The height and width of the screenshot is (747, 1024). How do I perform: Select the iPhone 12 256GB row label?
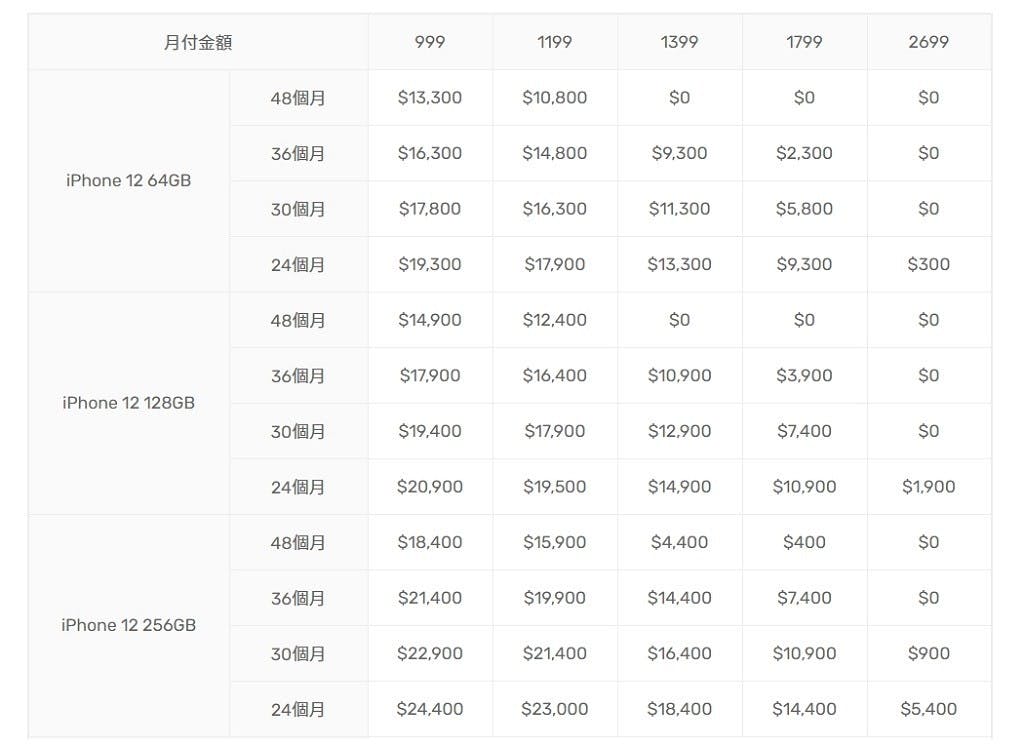click(x=128, y=625)
